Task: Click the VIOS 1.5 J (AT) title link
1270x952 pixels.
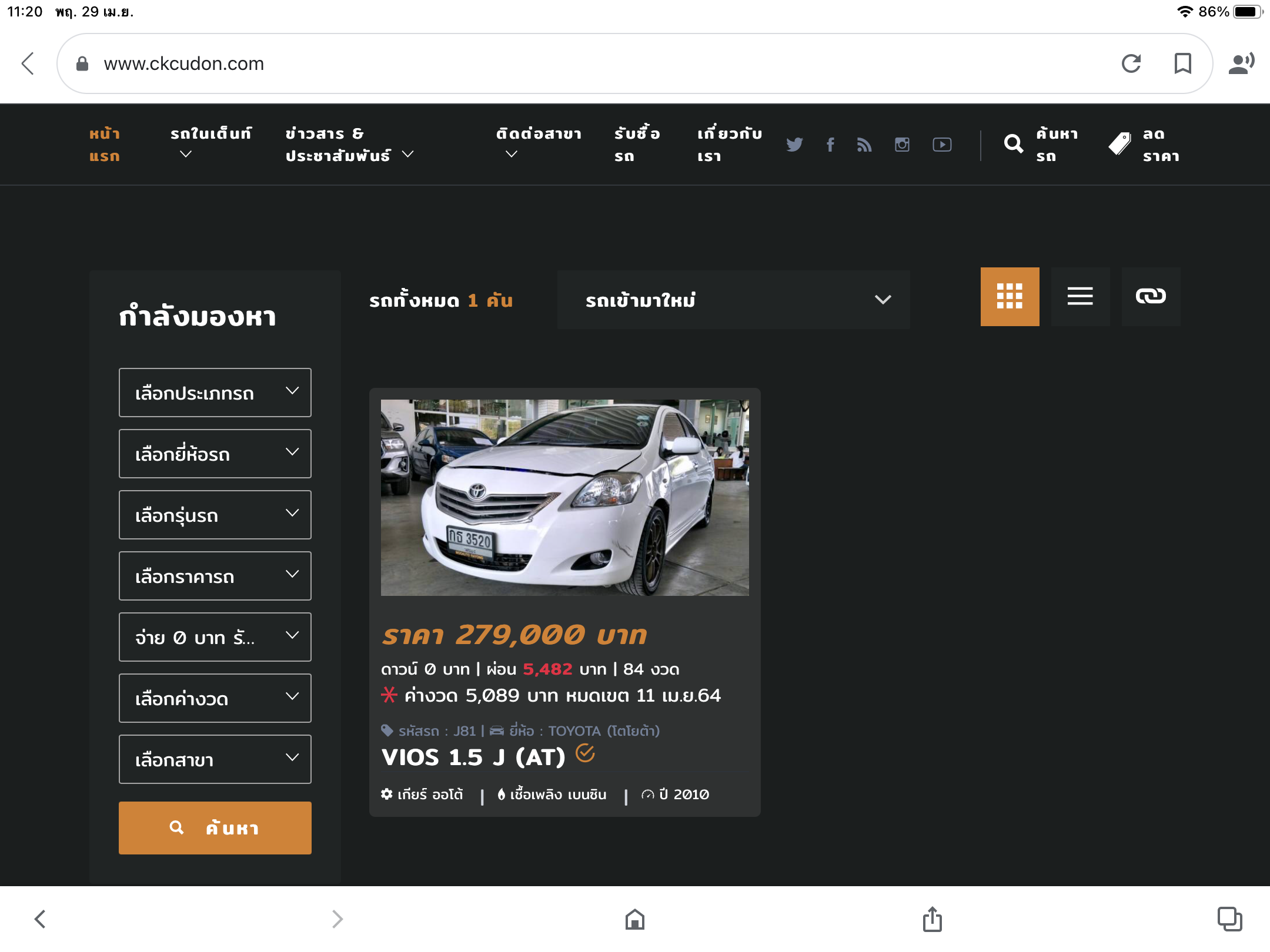Action: point(473,757)
